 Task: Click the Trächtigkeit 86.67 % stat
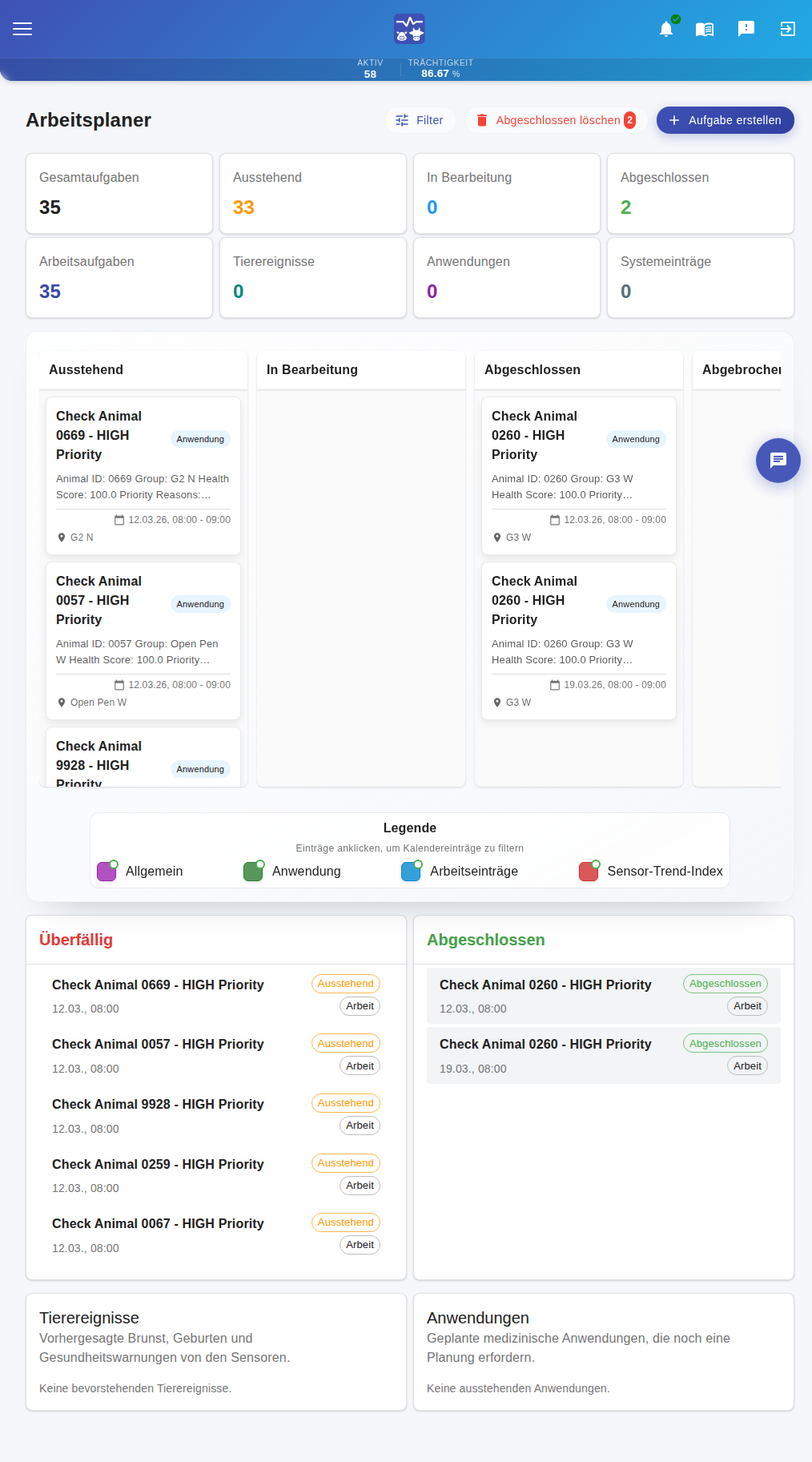tap(440, 69)
